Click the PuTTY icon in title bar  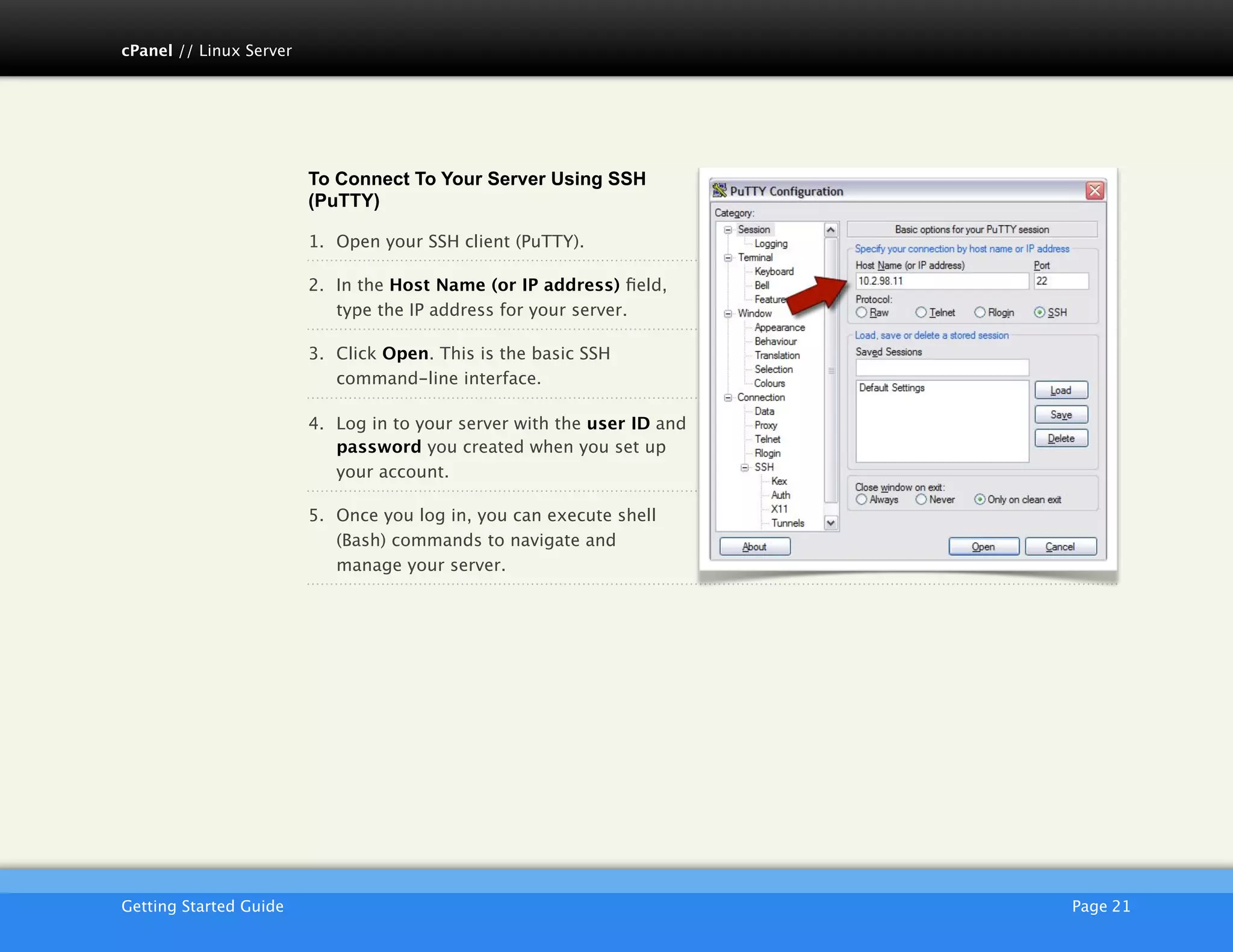coord(719,191)
